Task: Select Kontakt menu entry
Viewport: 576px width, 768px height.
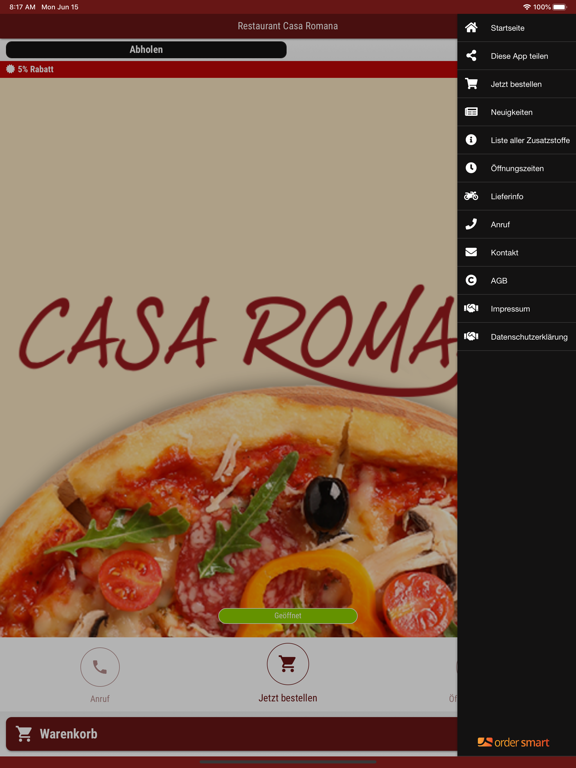Action: pyautogui.click(x=517, y=252)
